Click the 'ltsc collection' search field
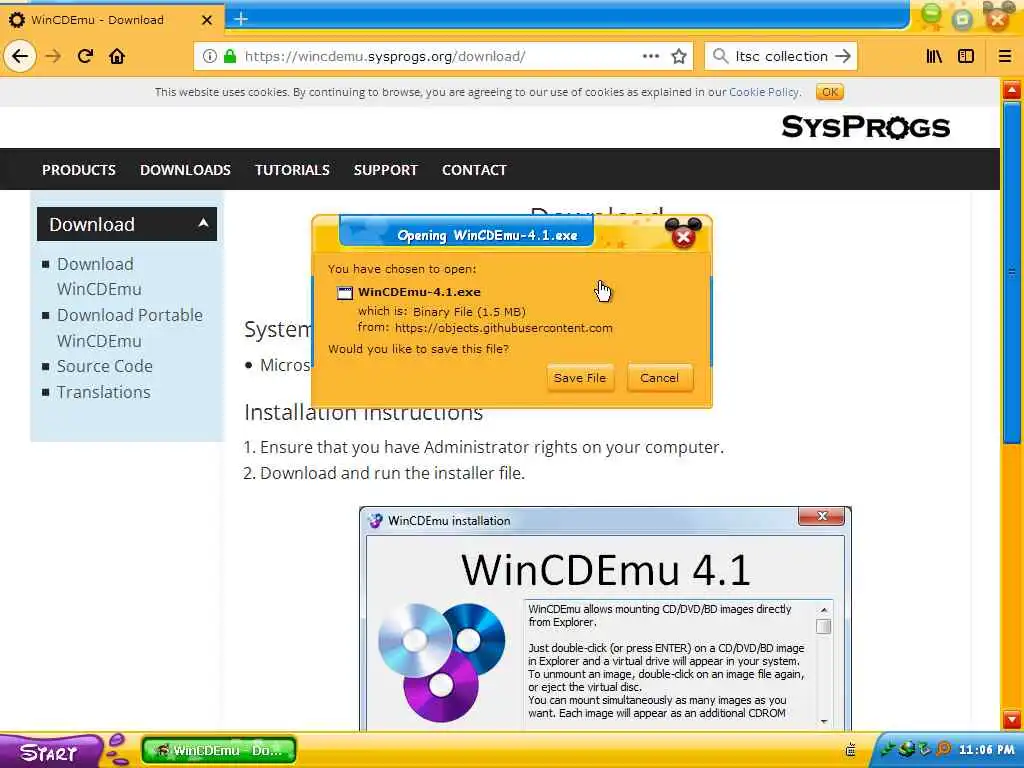The image size is (1024, 768). point(781,56)
